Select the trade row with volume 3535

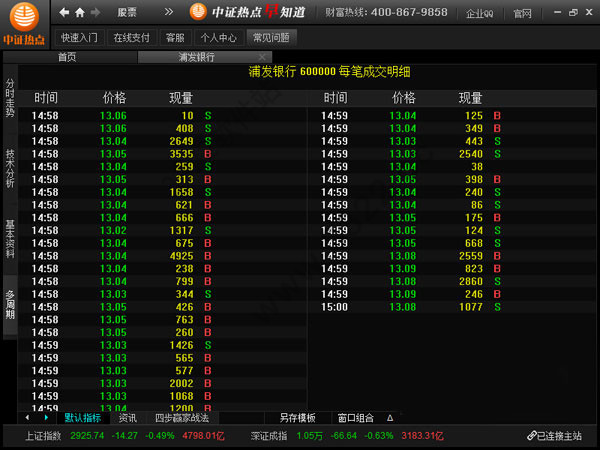162,154
